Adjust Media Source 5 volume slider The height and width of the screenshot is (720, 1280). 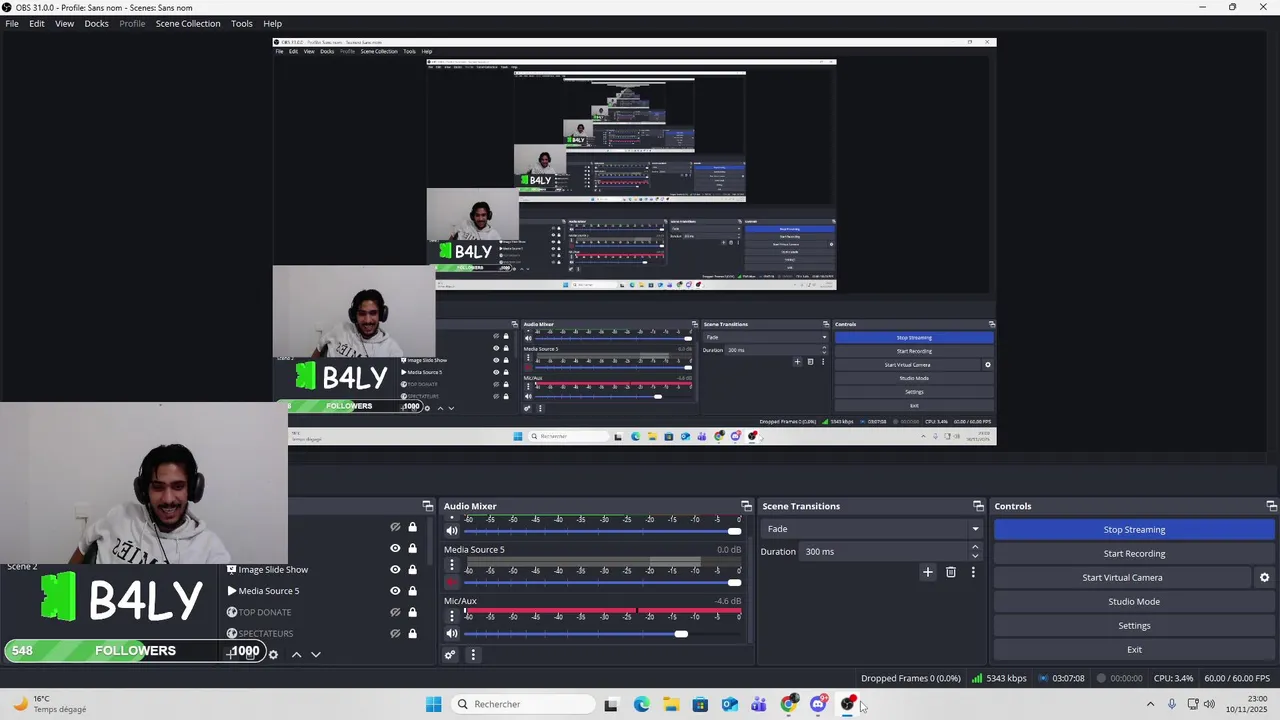(735, 582)
